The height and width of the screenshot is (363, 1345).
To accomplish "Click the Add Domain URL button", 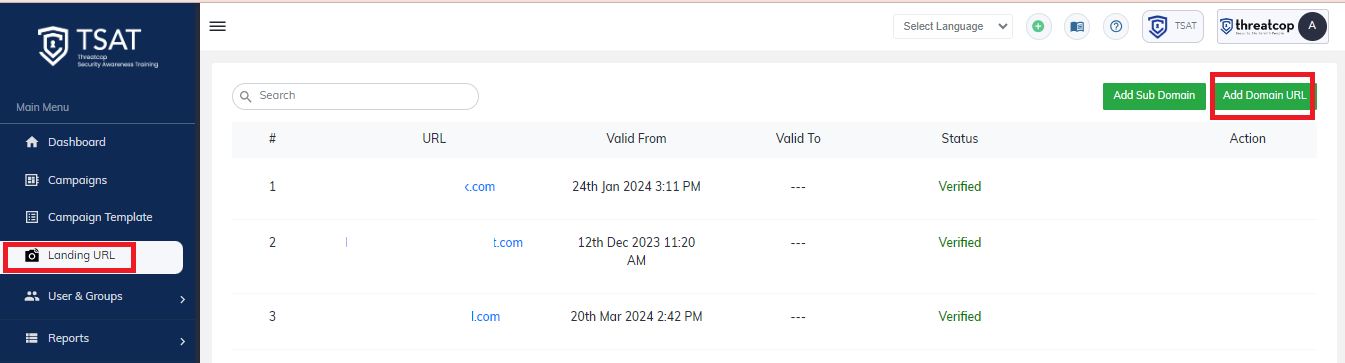I will (1265, 96).
